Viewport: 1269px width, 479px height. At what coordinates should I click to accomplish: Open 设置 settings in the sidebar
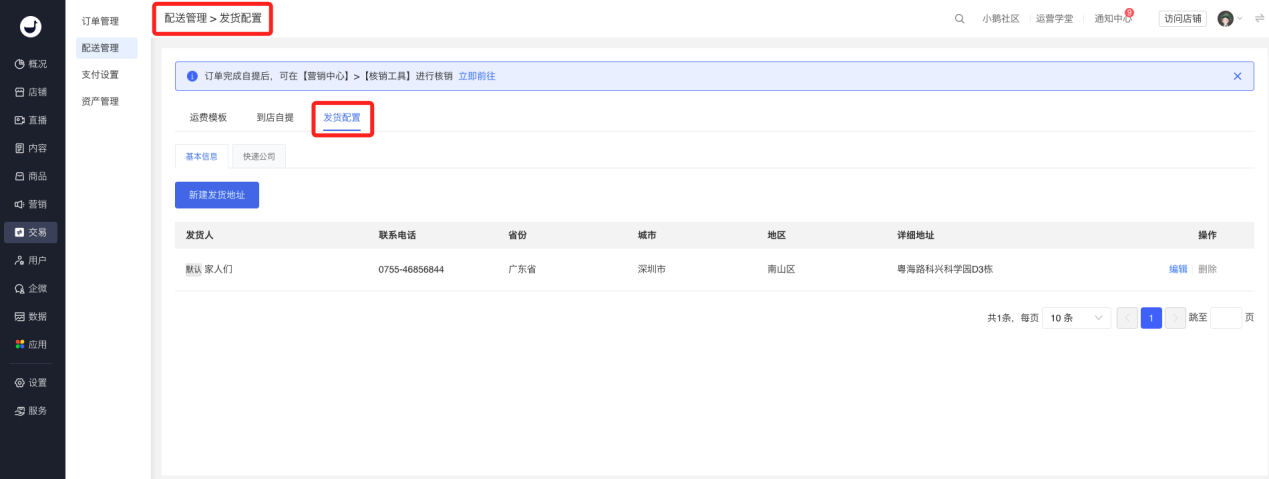click(31, 383)
